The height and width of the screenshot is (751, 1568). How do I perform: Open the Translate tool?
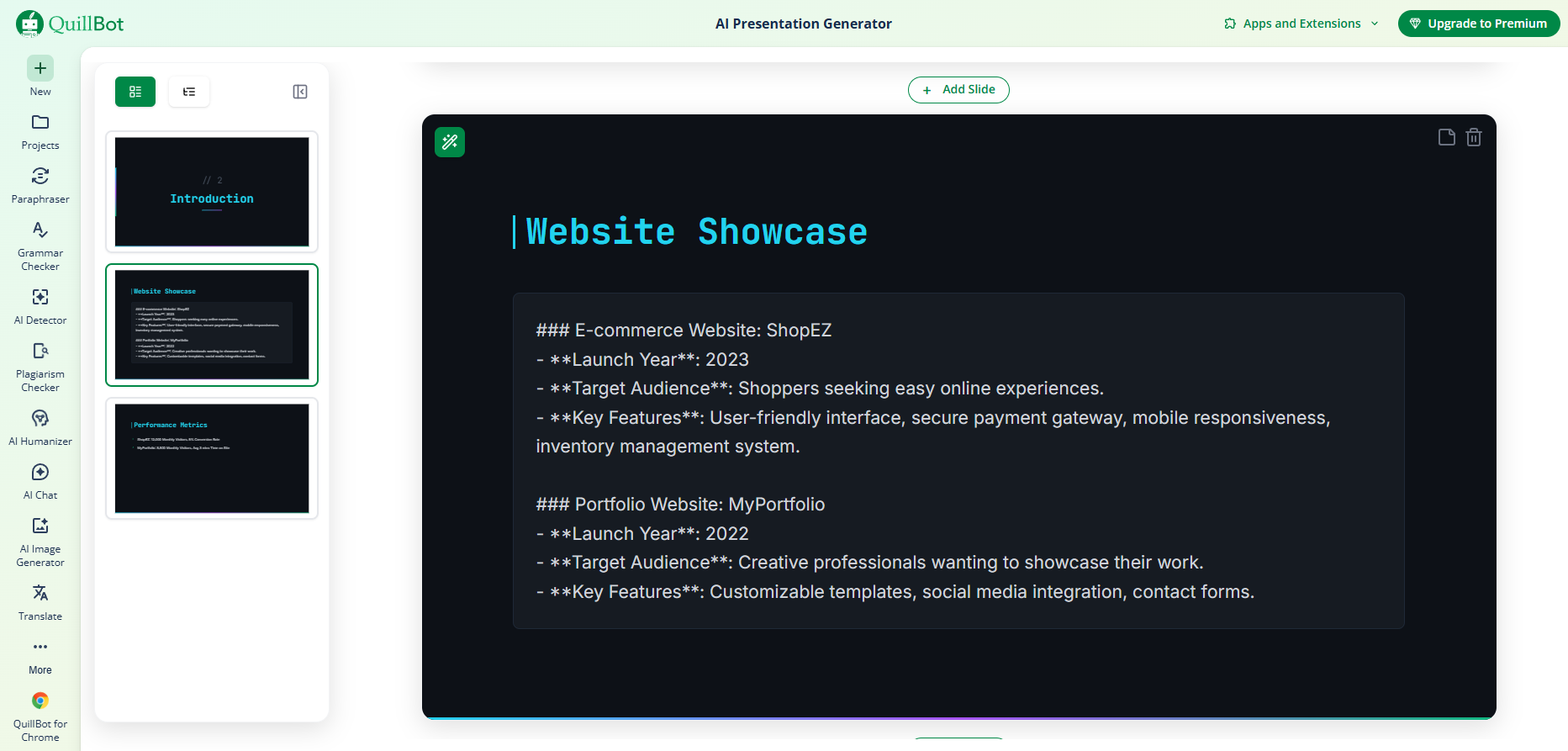[x=40, y=602]
